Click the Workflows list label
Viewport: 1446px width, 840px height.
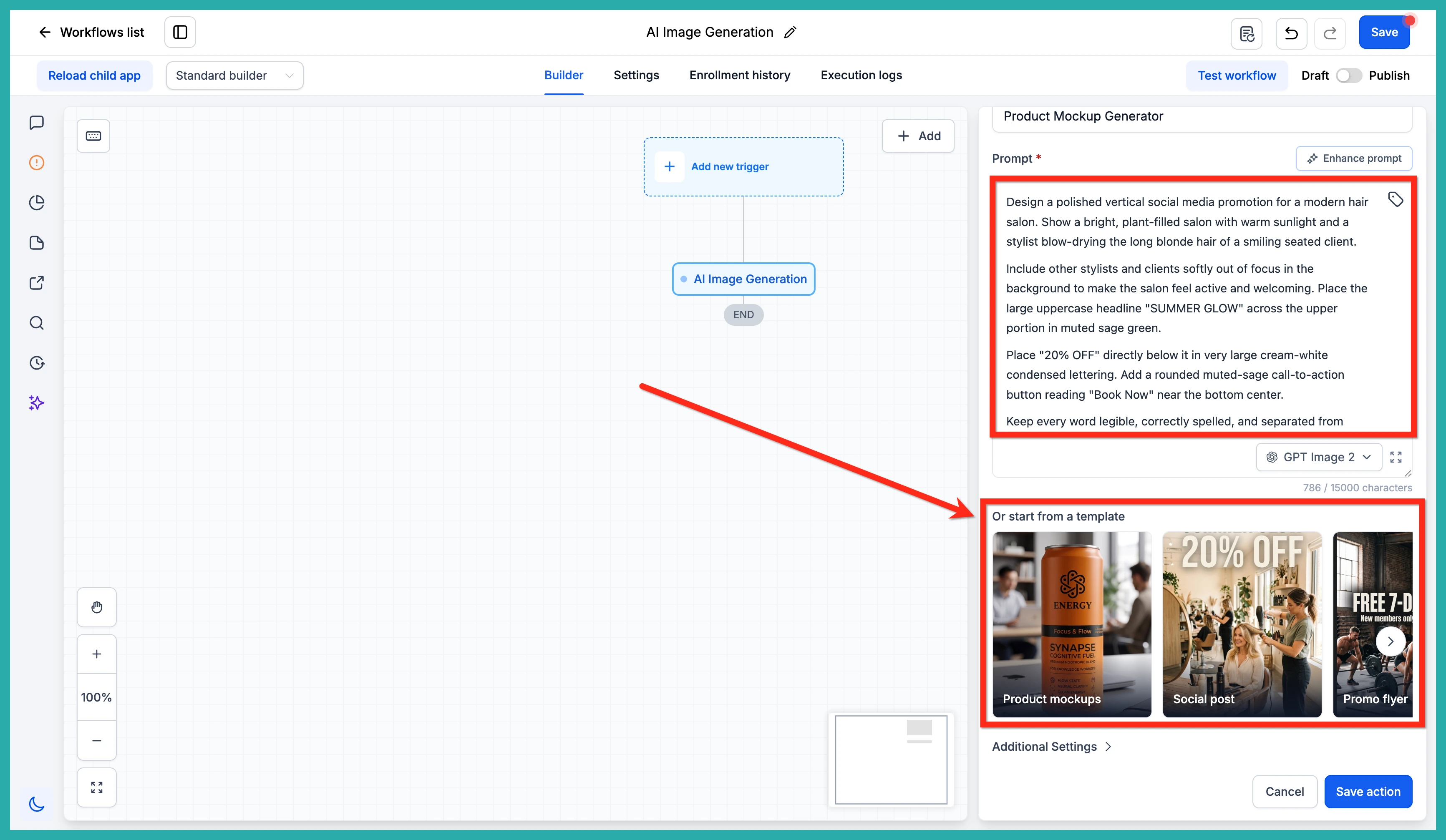pos(102,32)
